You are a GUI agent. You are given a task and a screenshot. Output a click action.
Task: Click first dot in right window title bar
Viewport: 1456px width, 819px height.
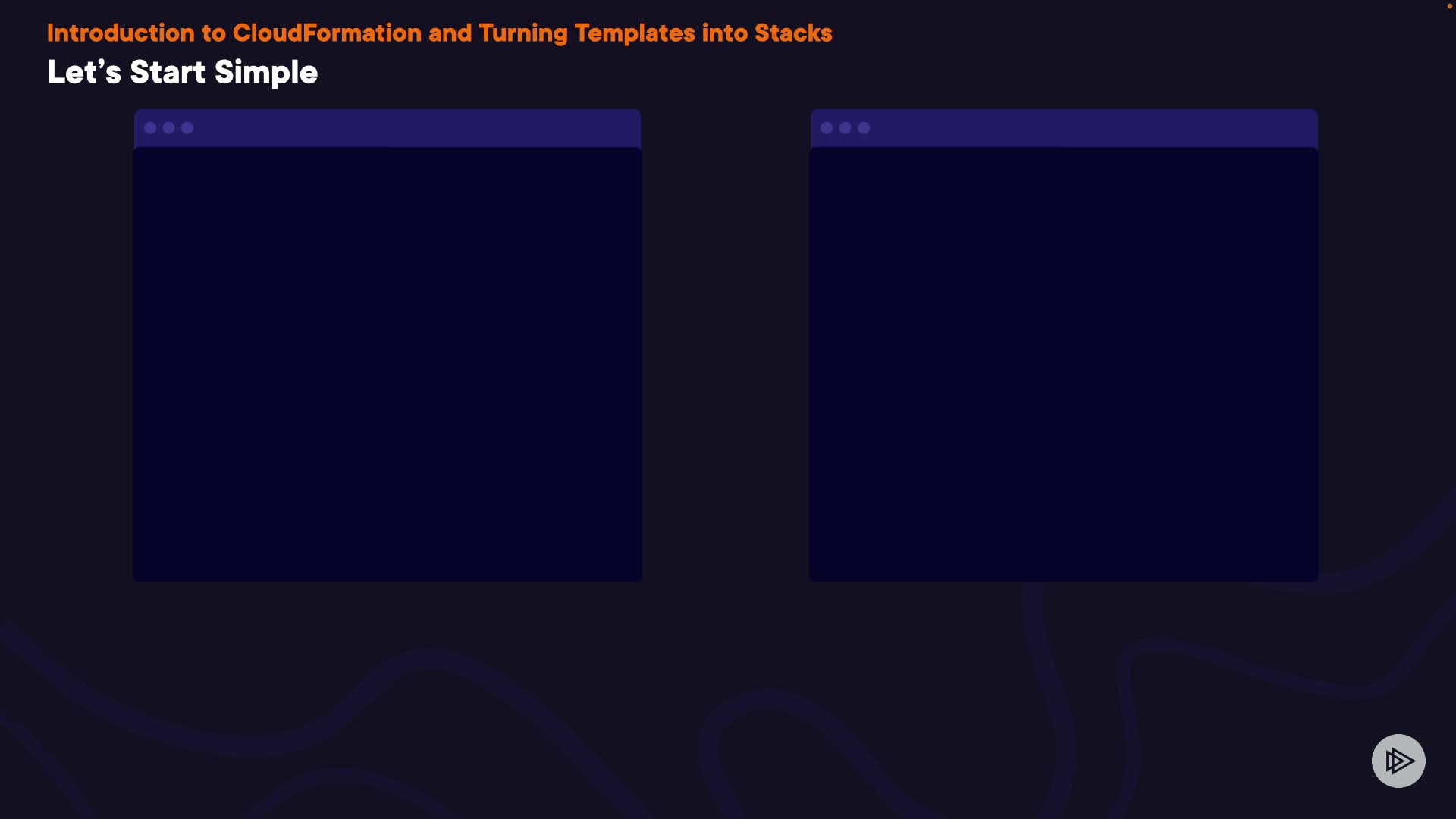click(x=827, y=128)
